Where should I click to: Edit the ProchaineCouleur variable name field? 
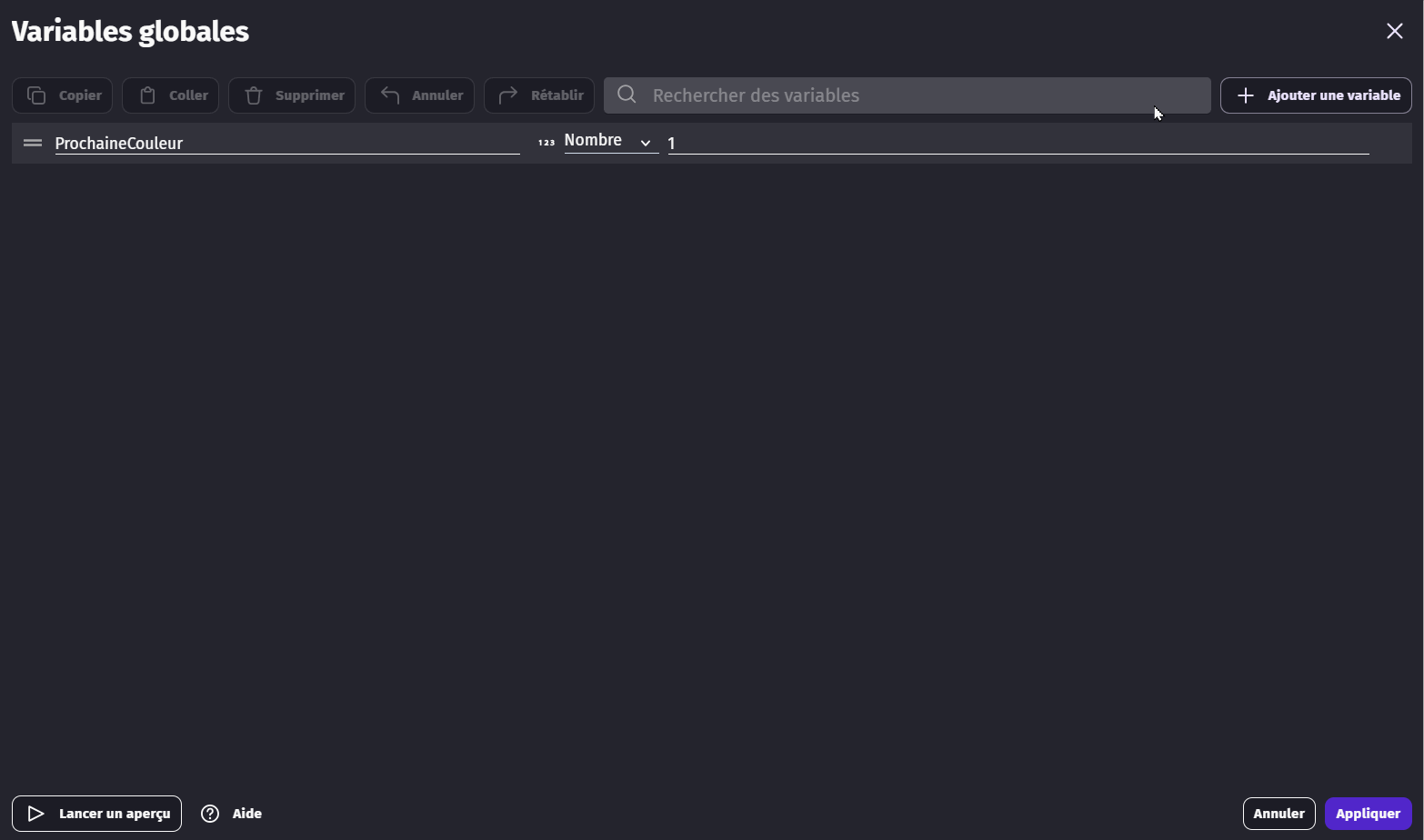[x=286, y=144]
